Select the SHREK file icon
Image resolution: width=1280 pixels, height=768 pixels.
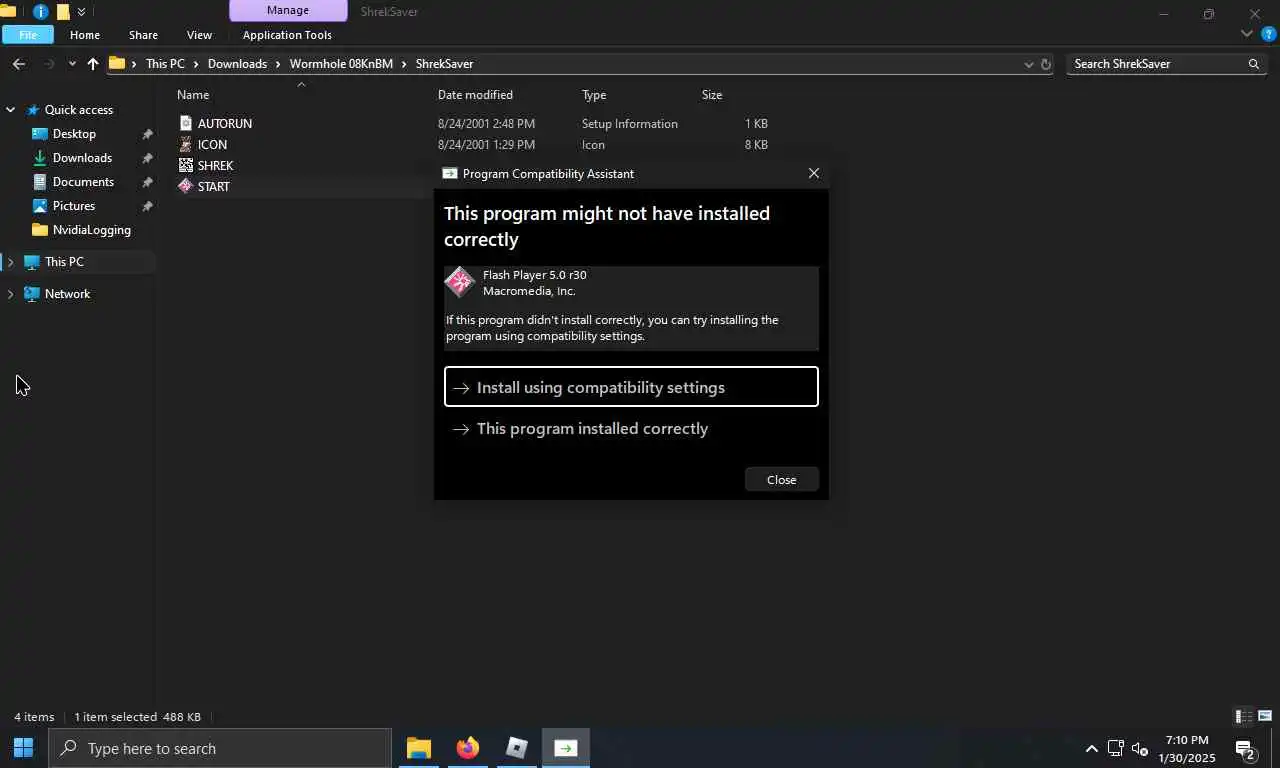pos(185,165)
